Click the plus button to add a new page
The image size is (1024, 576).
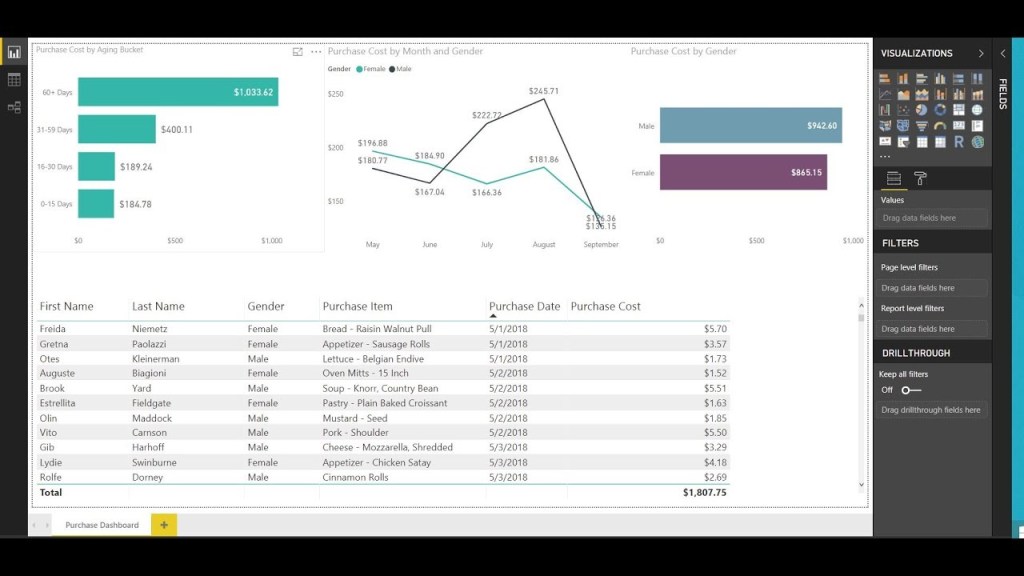162,524
